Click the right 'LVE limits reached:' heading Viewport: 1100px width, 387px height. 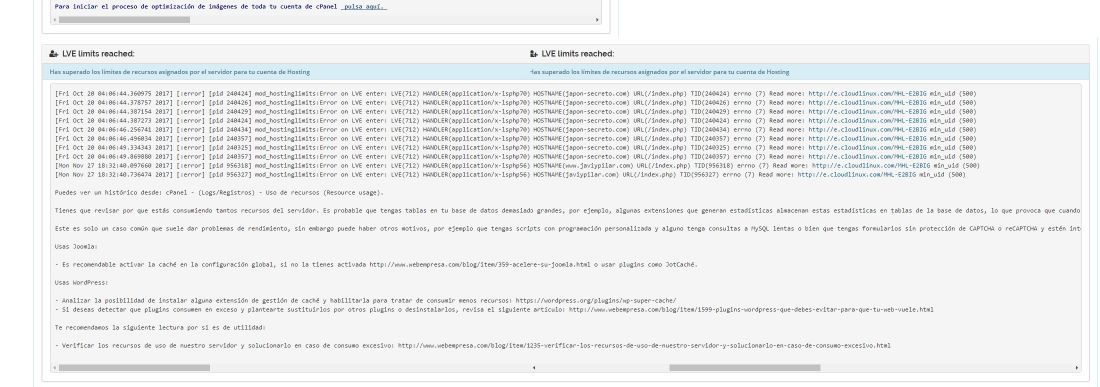[577, 54]
